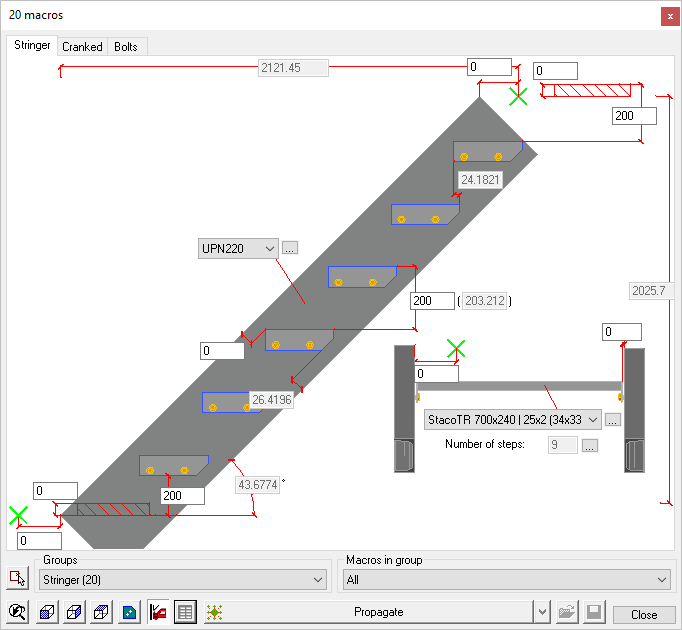
Task: Click the first 3D cube view icon
Action: [x=46, y=612]
